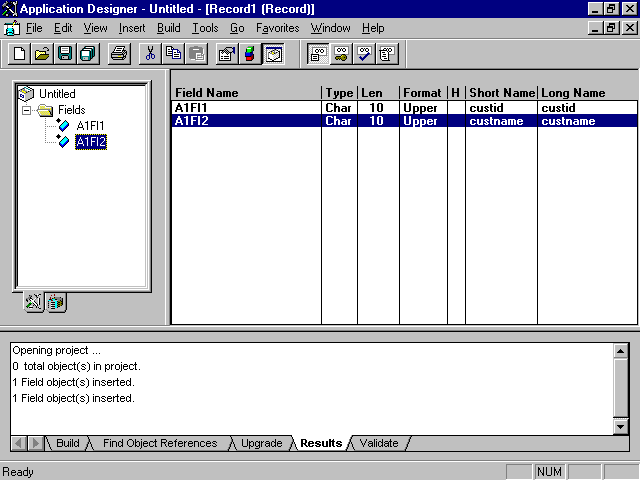This screenshot has width=640, height=480.
Task: Open the Build menu
Action: point(169,28)
